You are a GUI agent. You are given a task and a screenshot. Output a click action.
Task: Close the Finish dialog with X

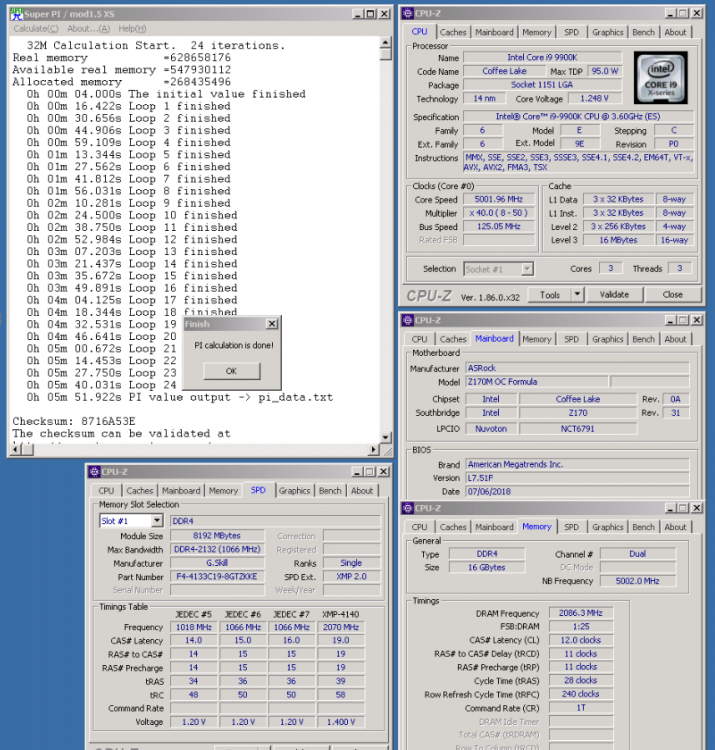[272, 324]
